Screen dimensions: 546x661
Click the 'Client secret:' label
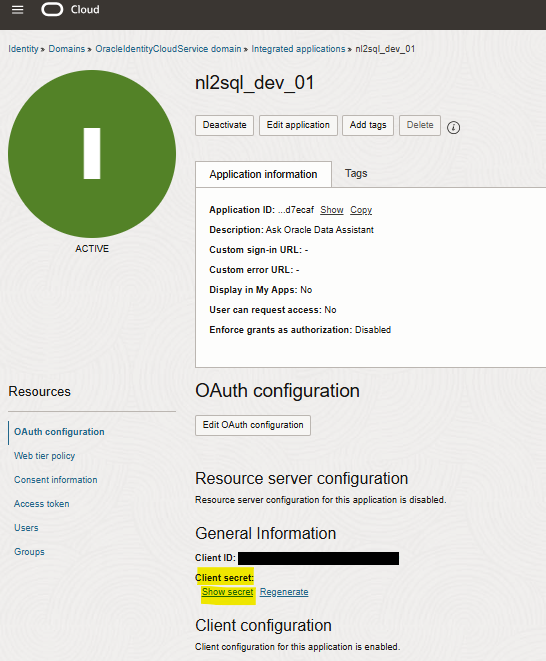[224, 578]
